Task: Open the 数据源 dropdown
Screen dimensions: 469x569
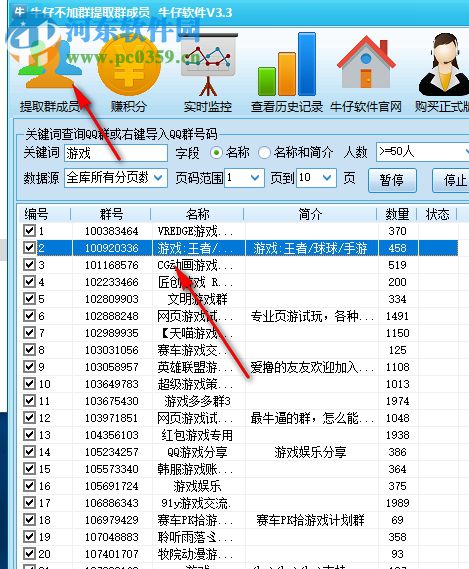Action: click(116, 178)
